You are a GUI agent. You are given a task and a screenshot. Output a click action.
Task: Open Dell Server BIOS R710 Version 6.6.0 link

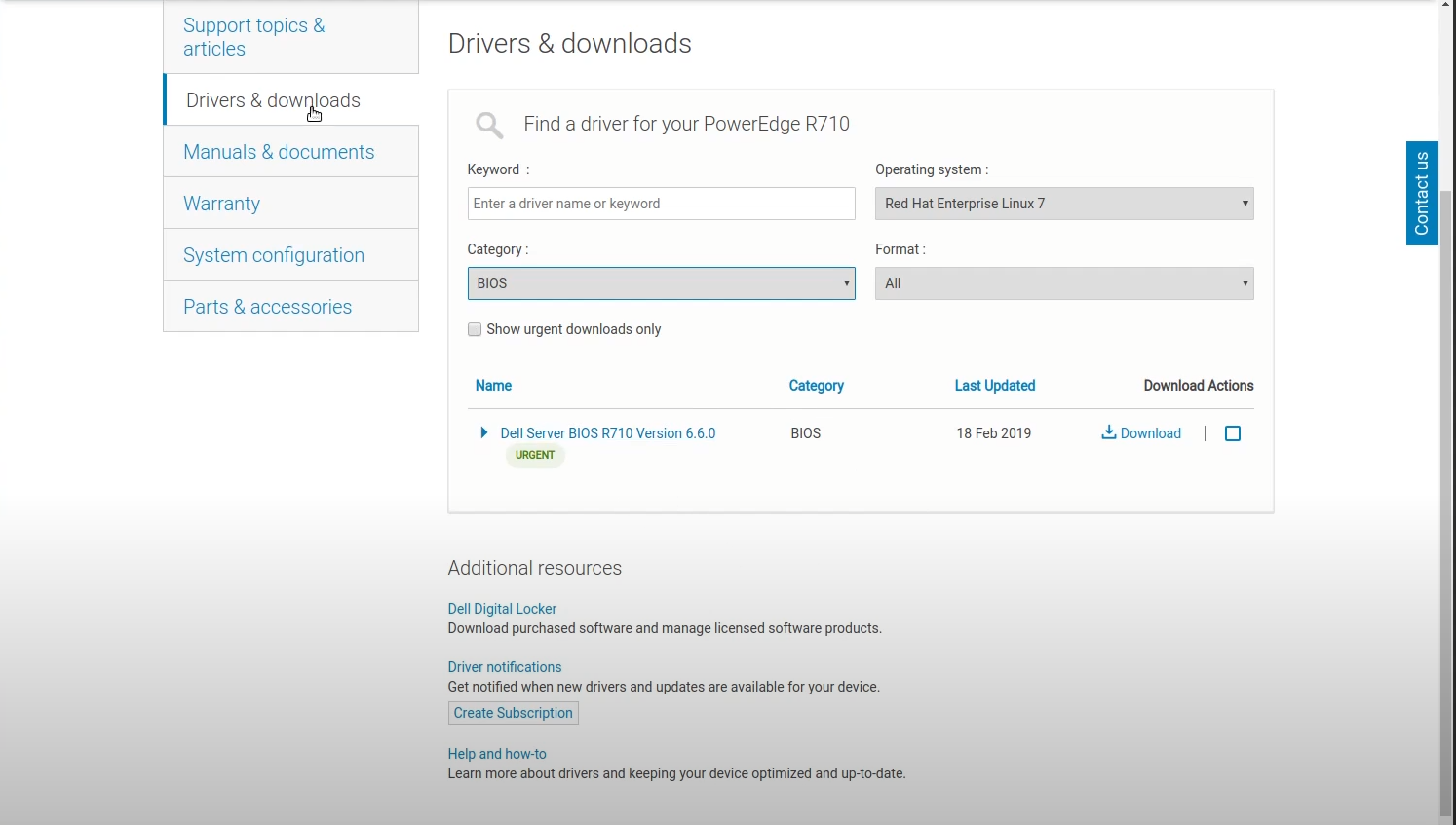click(608, 433)
